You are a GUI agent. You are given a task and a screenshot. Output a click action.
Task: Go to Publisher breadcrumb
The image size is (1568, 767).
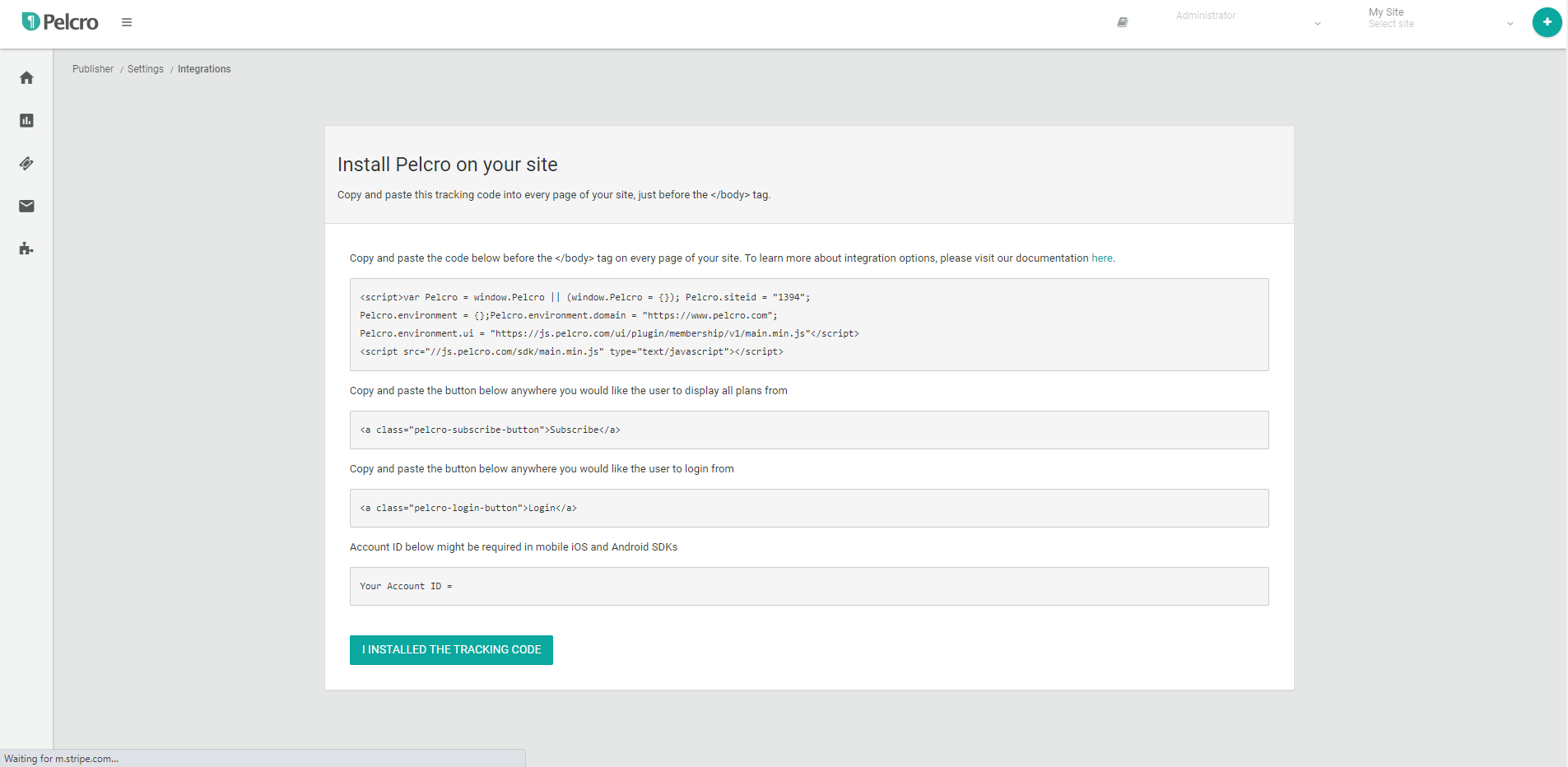[x=93, y=69]
